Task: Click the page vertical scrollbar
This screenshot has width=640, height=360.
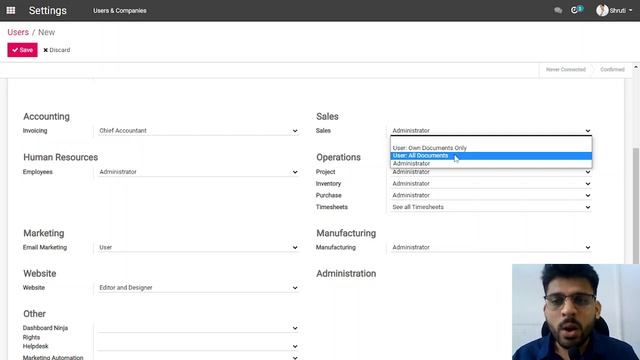Action: 636,206
